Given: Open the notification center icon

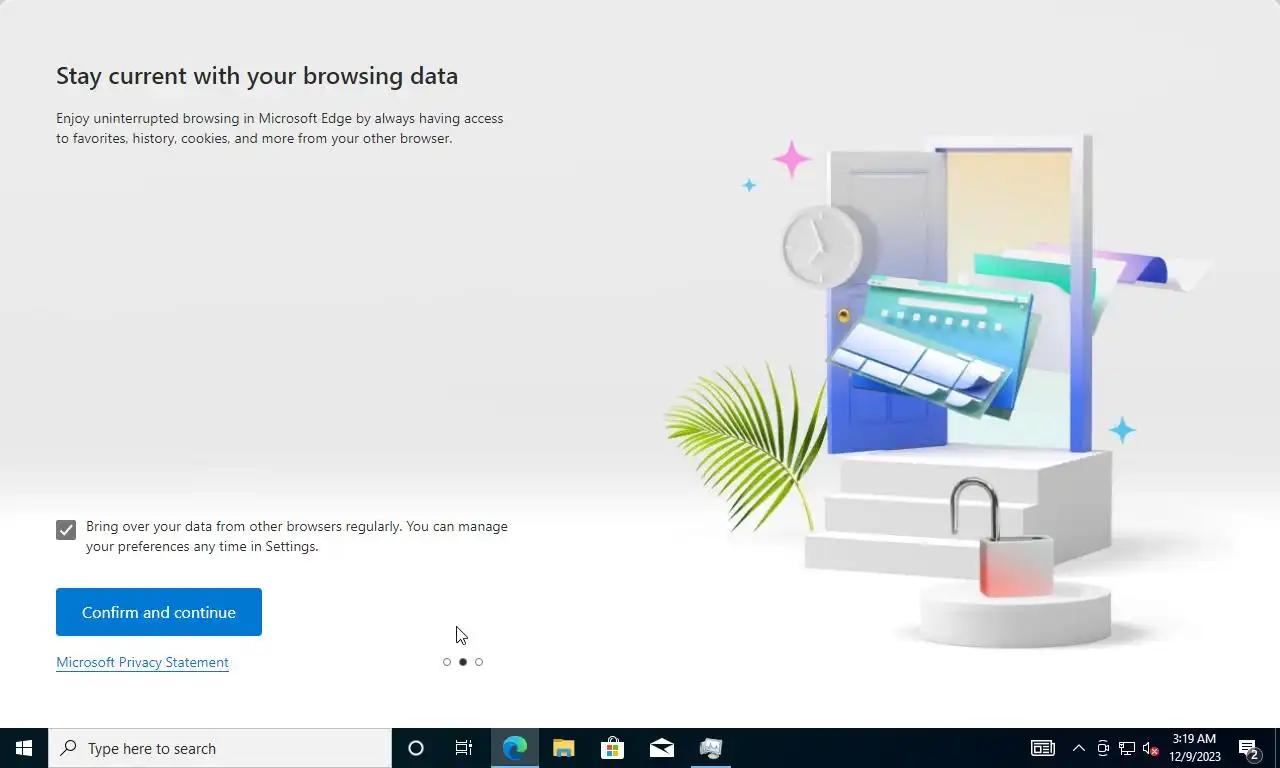Looking at the screenshot, I should click(1249, 748).
